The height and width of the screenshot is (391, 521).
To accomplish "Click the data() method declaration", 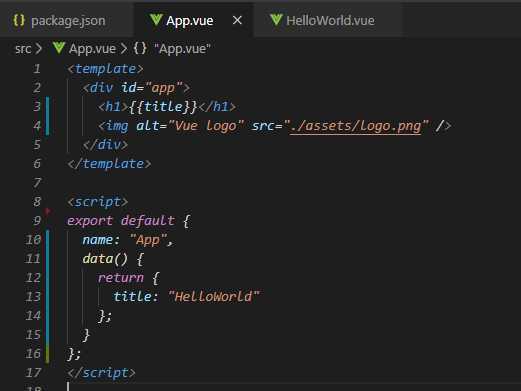I will (113, 259).
